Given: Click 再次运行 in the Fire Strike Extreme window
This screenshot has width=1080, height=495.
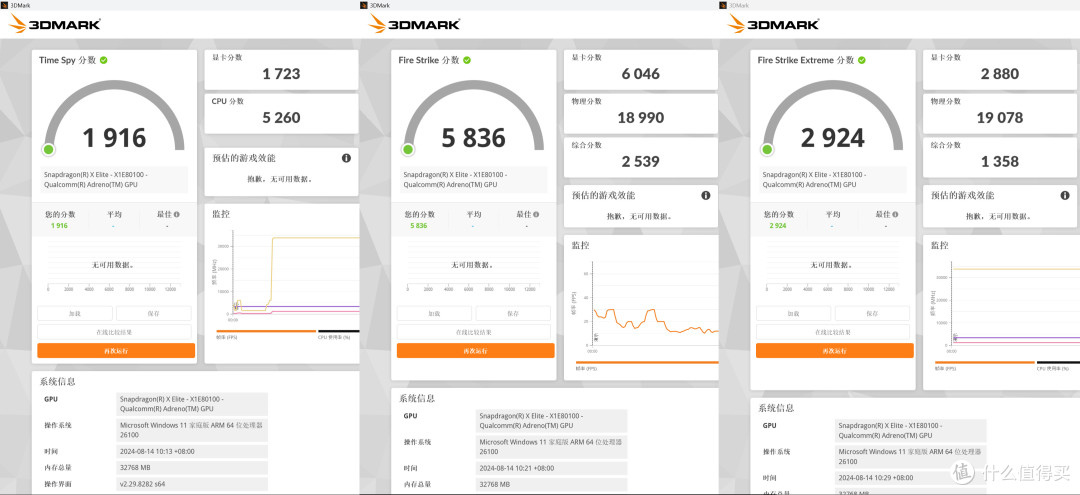Looking at the screenshot, I should (835, 350).
